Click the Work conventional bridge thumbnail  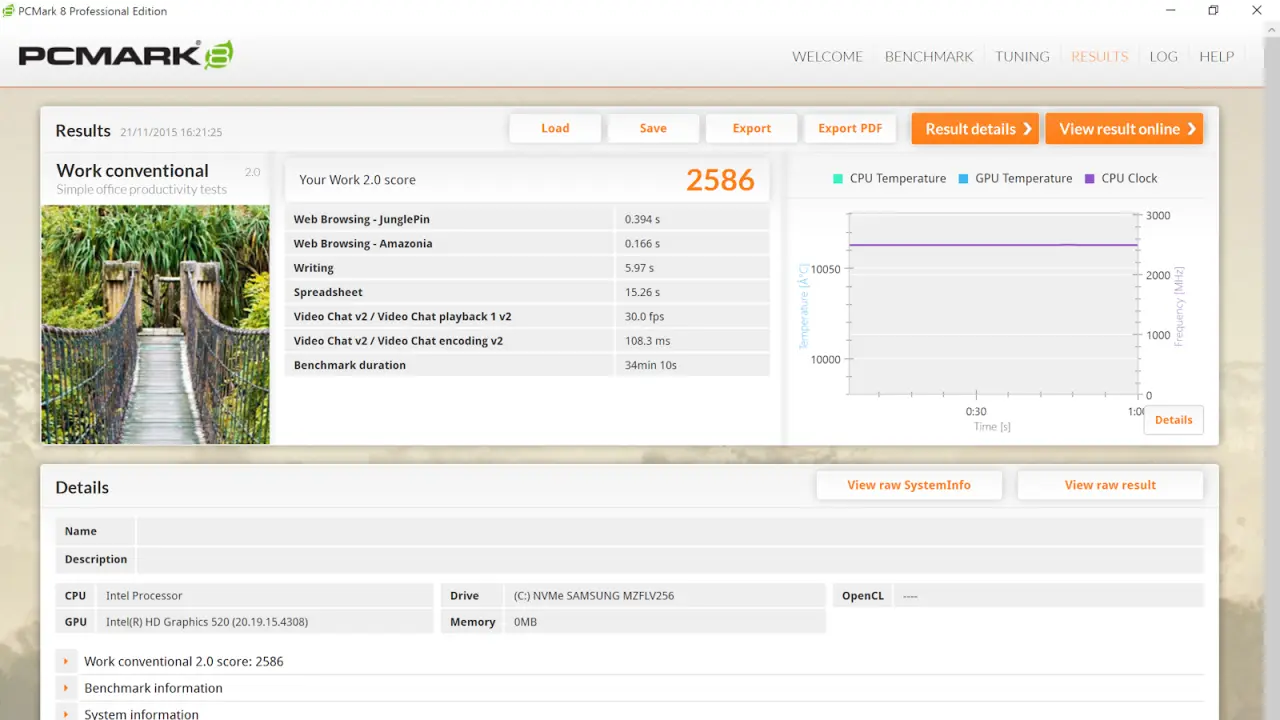(155, 324)
